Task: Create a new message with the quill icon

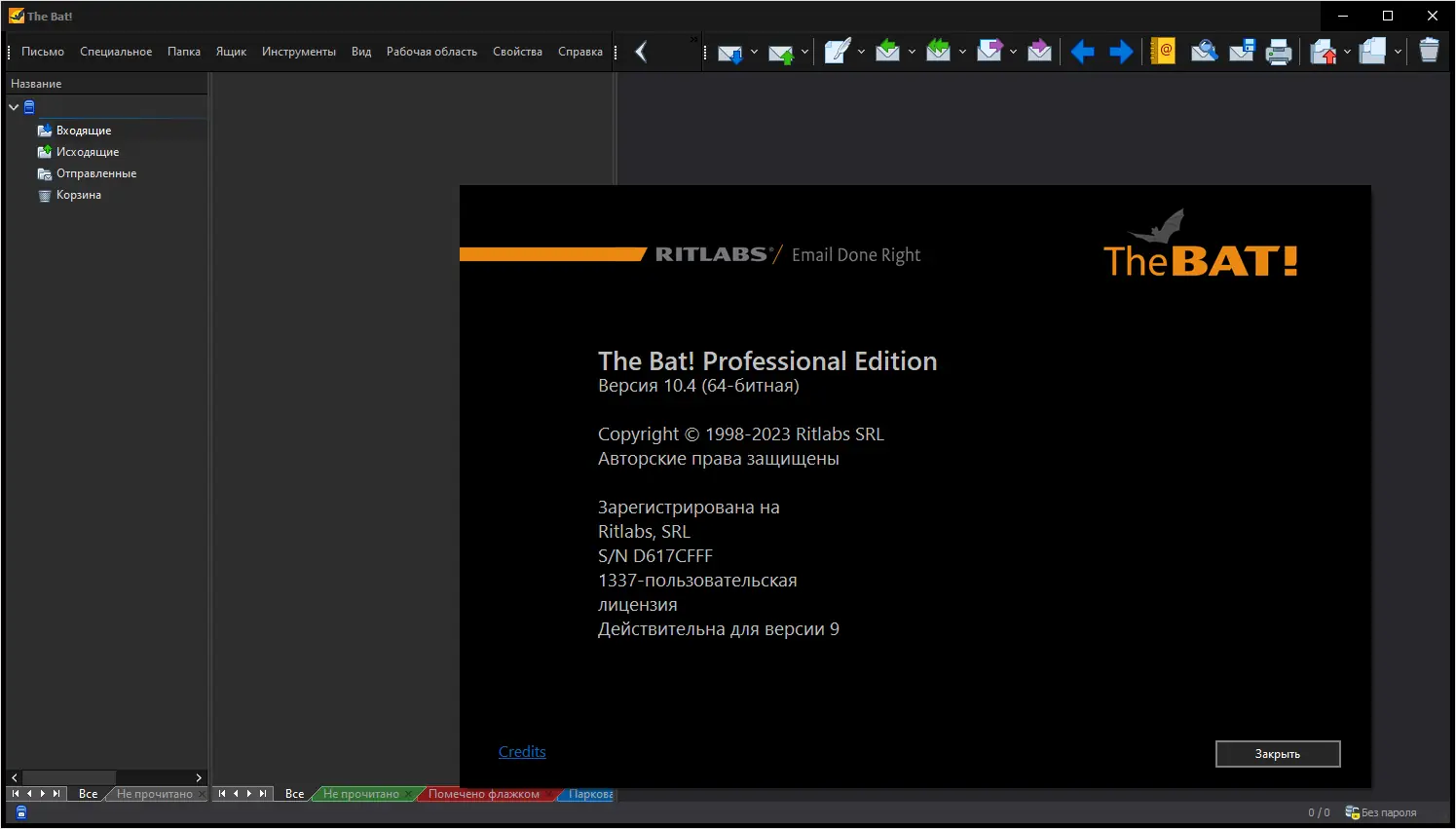Action: (838, 52)
